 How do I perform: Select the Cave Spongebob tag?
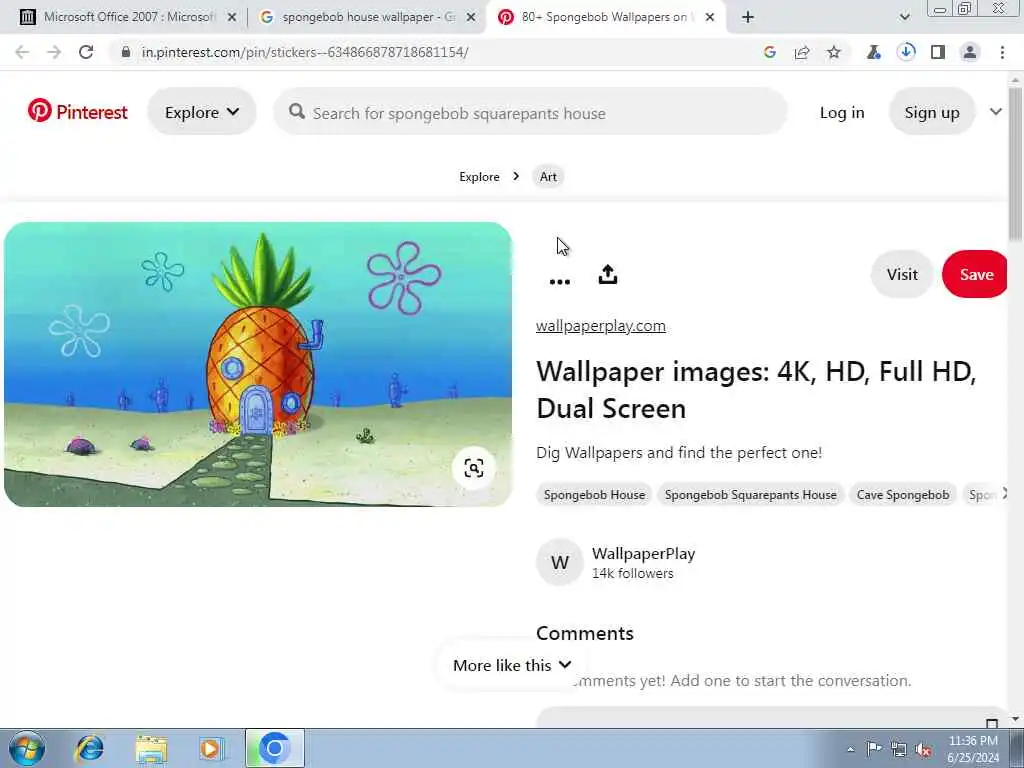[x=903, y=495]
